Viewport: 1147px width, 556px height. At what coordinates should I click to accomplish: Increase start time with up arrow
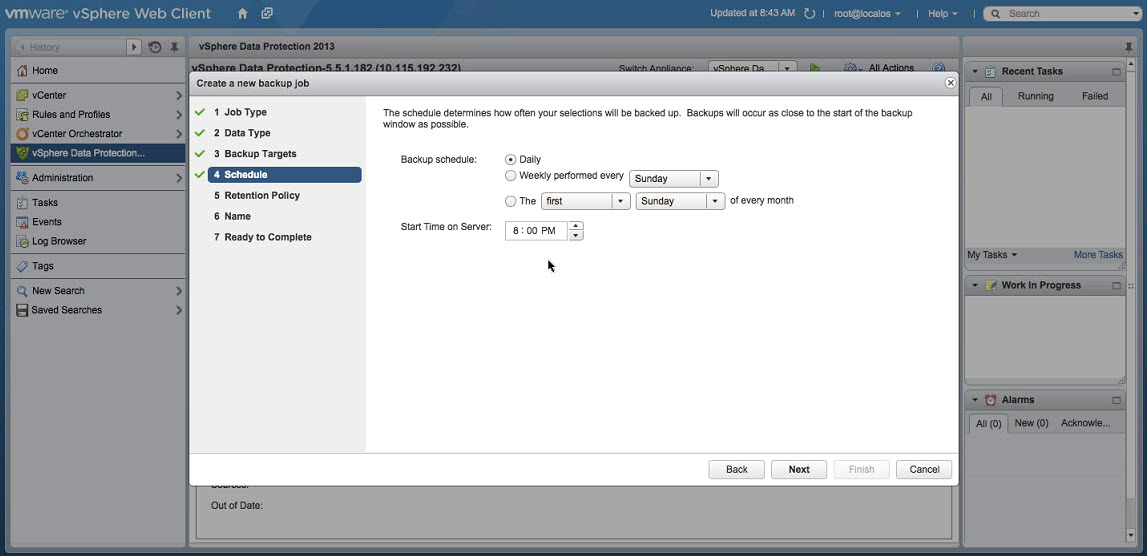click(x=576, y=226)
